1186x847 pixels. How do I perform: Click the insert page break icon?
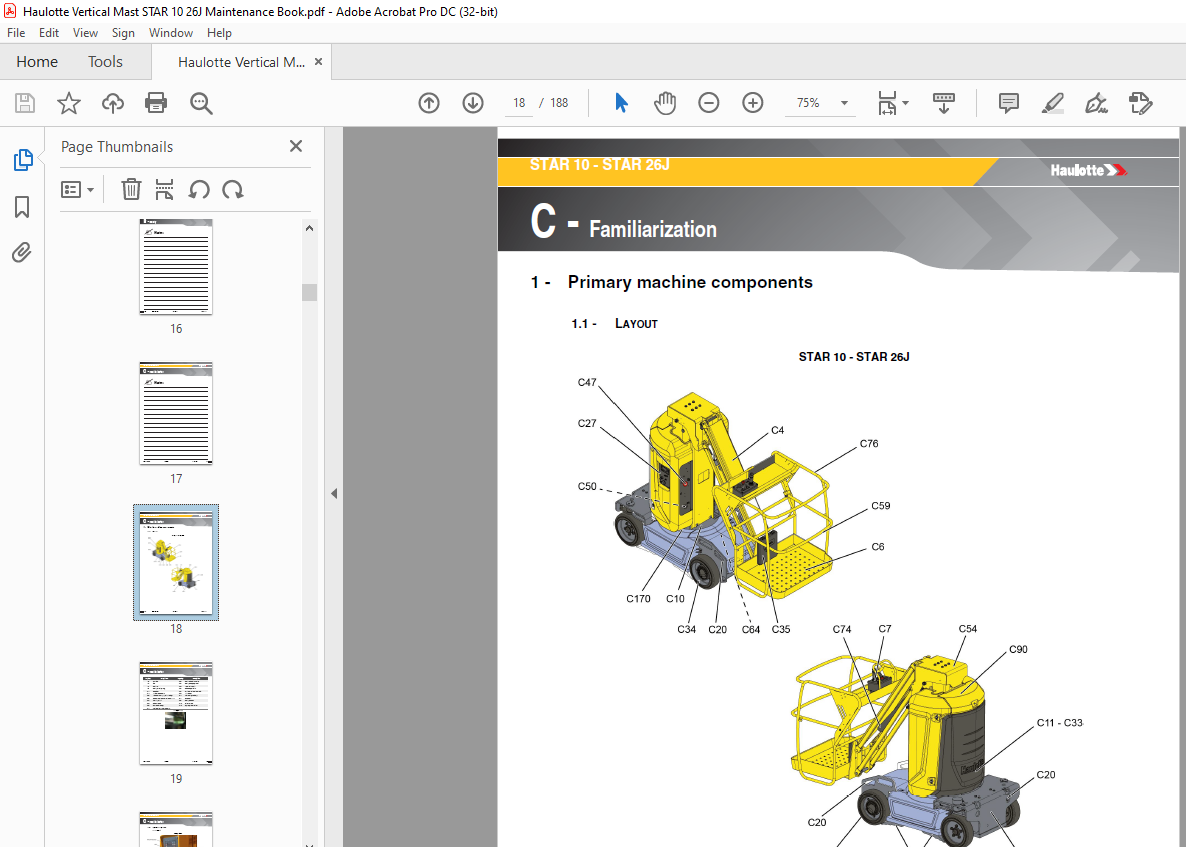coord(164,189)
